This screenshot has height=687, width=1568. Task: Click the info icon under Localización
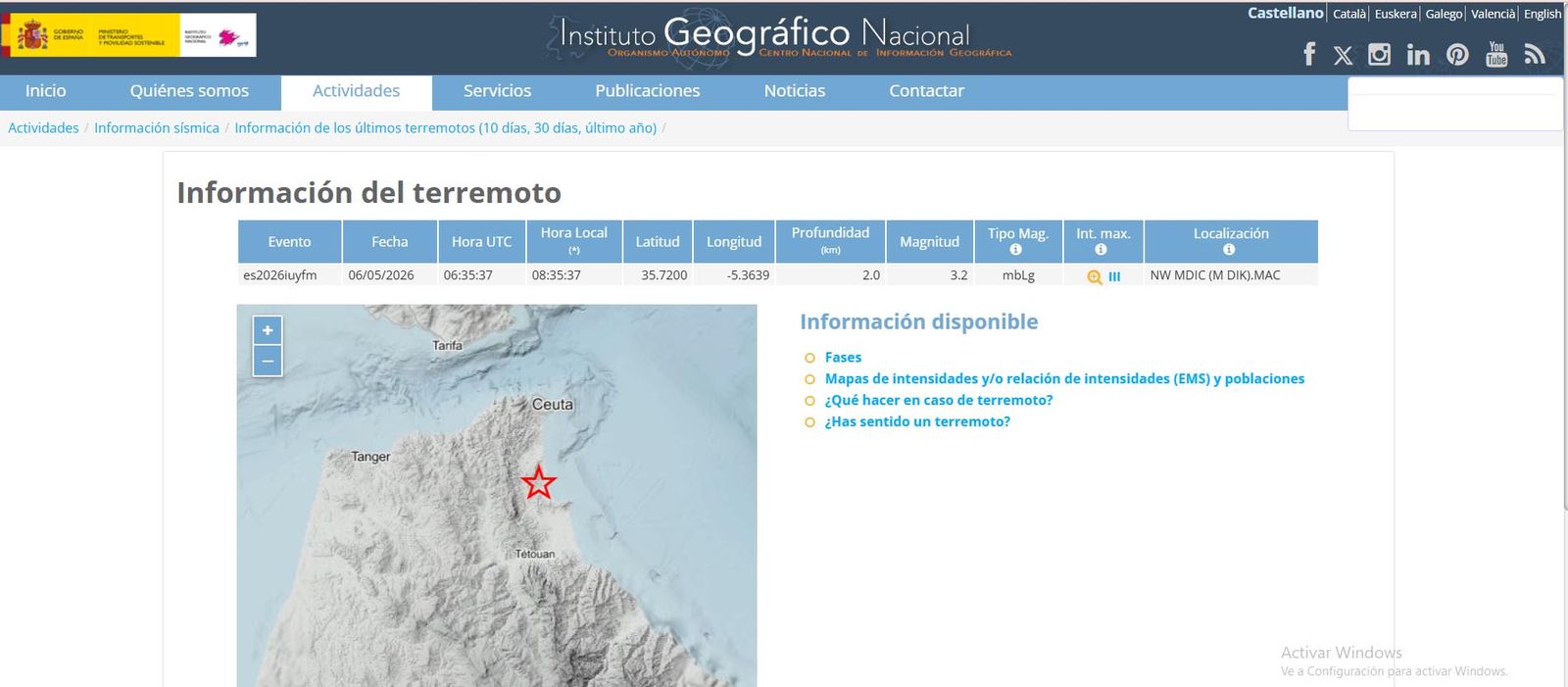[x=1229, y=250]
